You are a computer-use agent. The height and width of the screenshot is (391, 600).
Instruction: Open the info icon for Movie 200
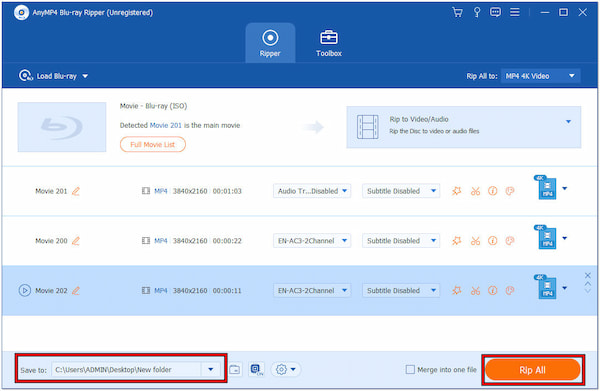pos(492,241)
